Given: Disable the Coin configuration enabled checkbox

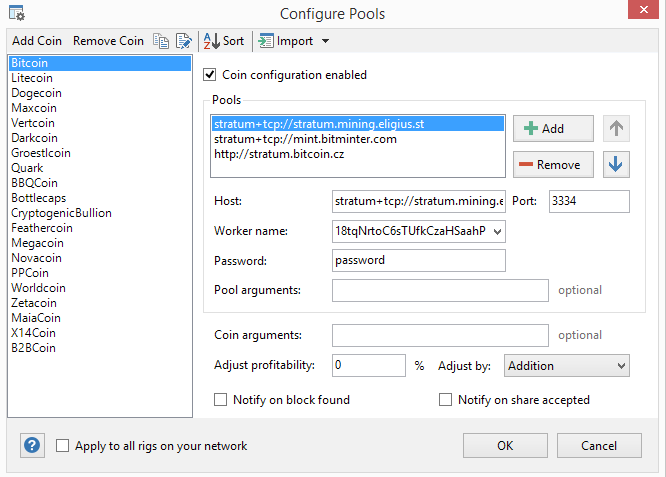Looking at the screenshot, I should pos(210,74).
